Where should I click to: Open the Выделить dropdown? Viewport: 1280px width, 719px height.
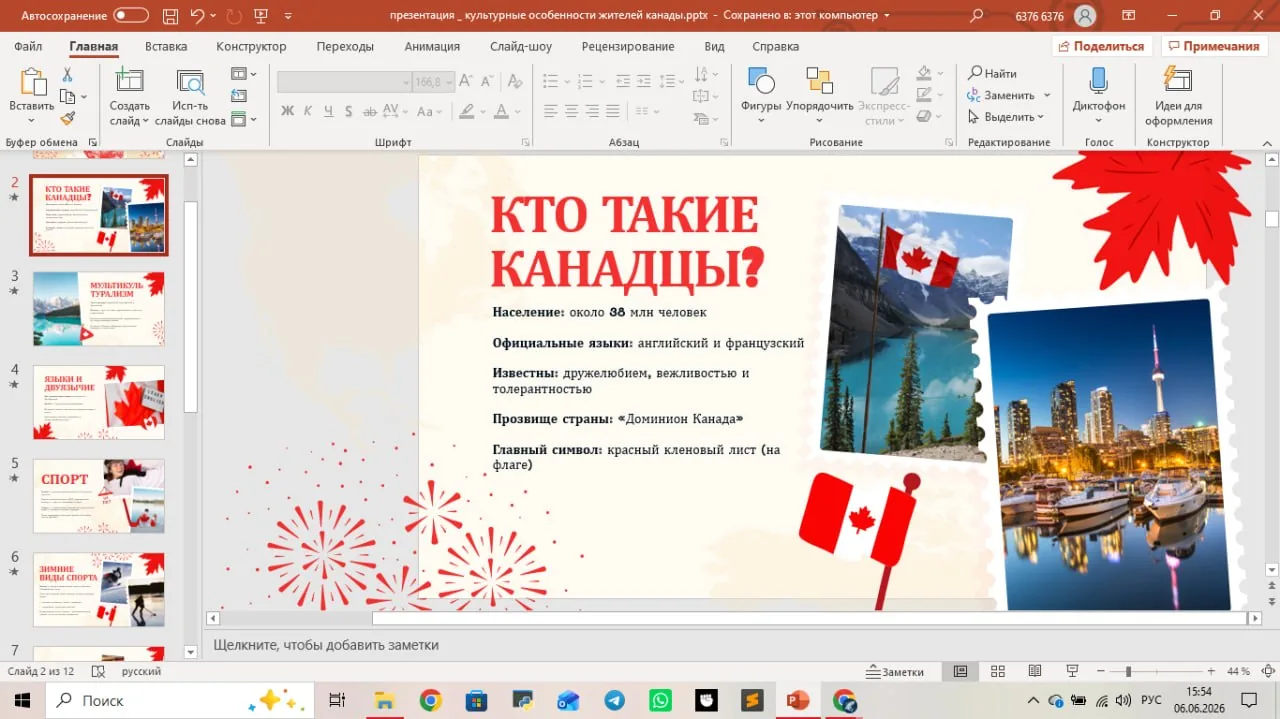coord(1006,117)
